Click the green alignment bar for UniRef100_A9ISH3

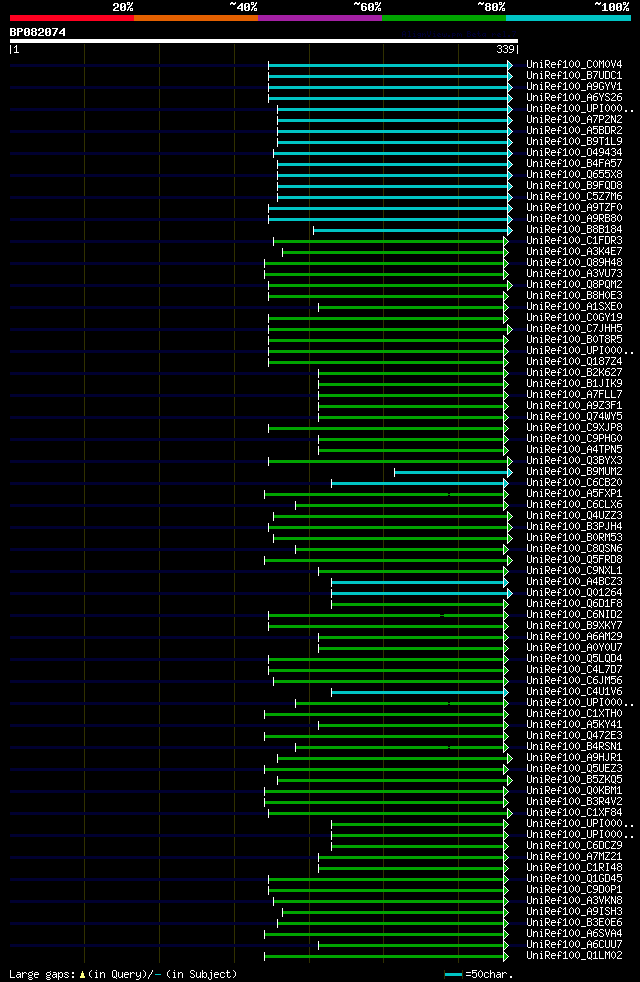pyautogui.click(x=395, y=912)
